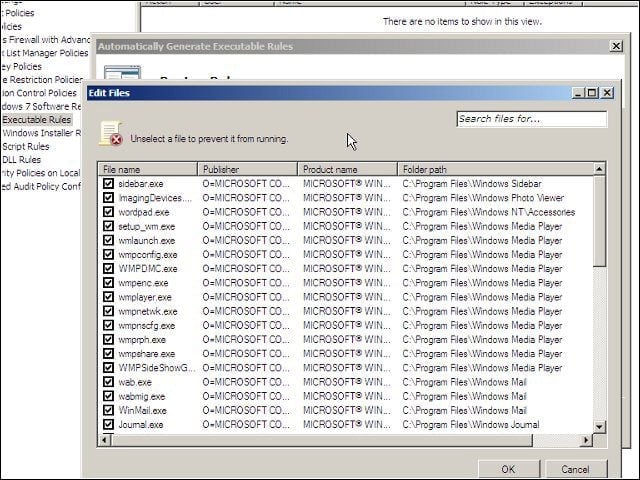Uncheck the wmpconfig.exe checkbox
640x480 pixels.
108,255
